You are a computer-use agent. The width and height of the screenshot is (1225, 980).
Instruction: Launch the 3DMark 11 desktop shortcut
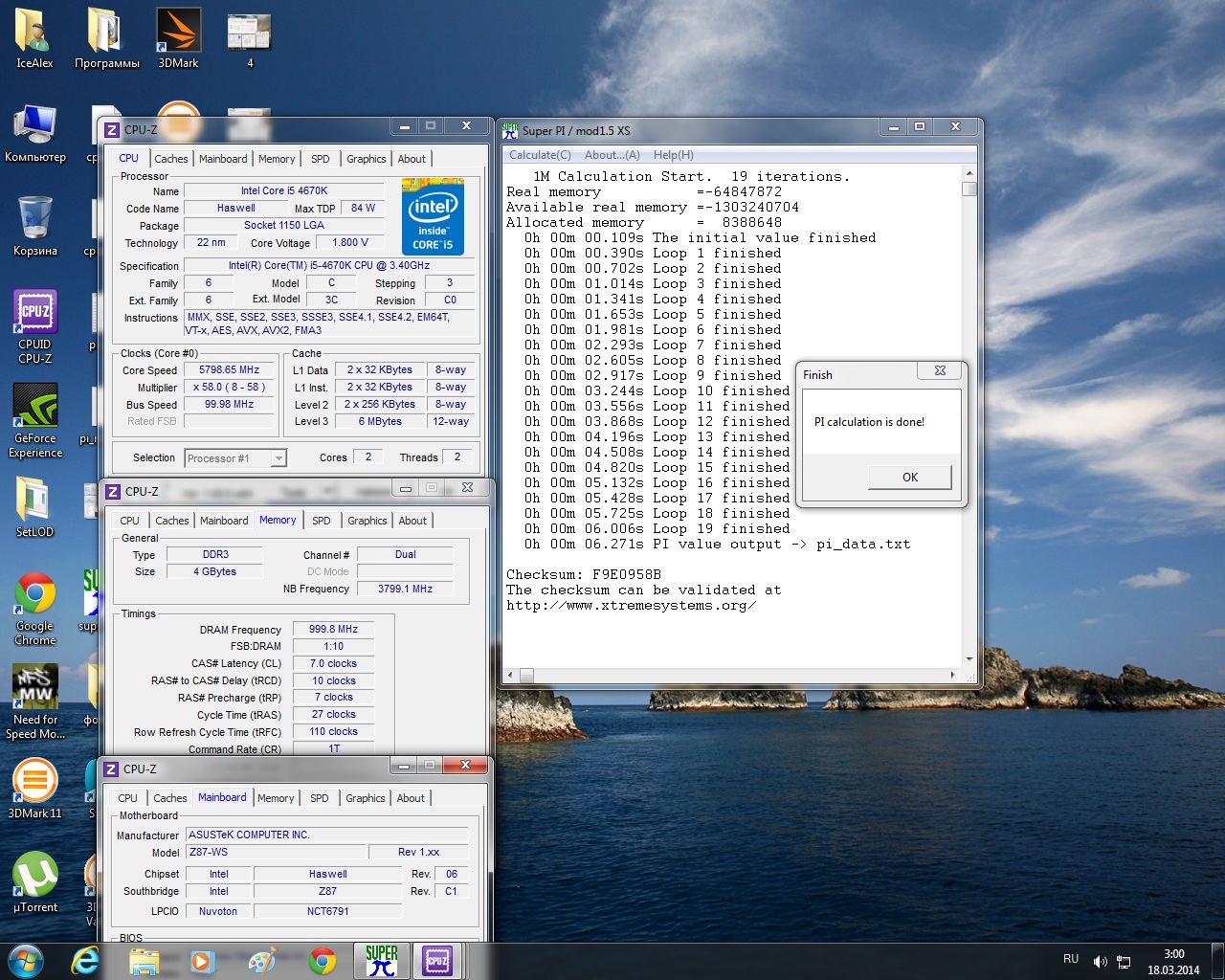coord(34,789)
